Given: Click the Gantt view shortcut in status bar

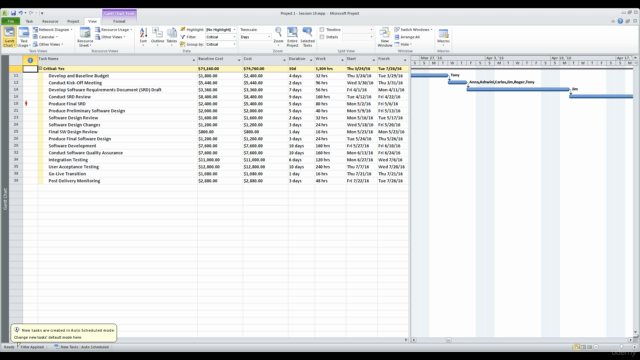Looking at the screenshot, I should pyautogui.click(x=577, y=347).
